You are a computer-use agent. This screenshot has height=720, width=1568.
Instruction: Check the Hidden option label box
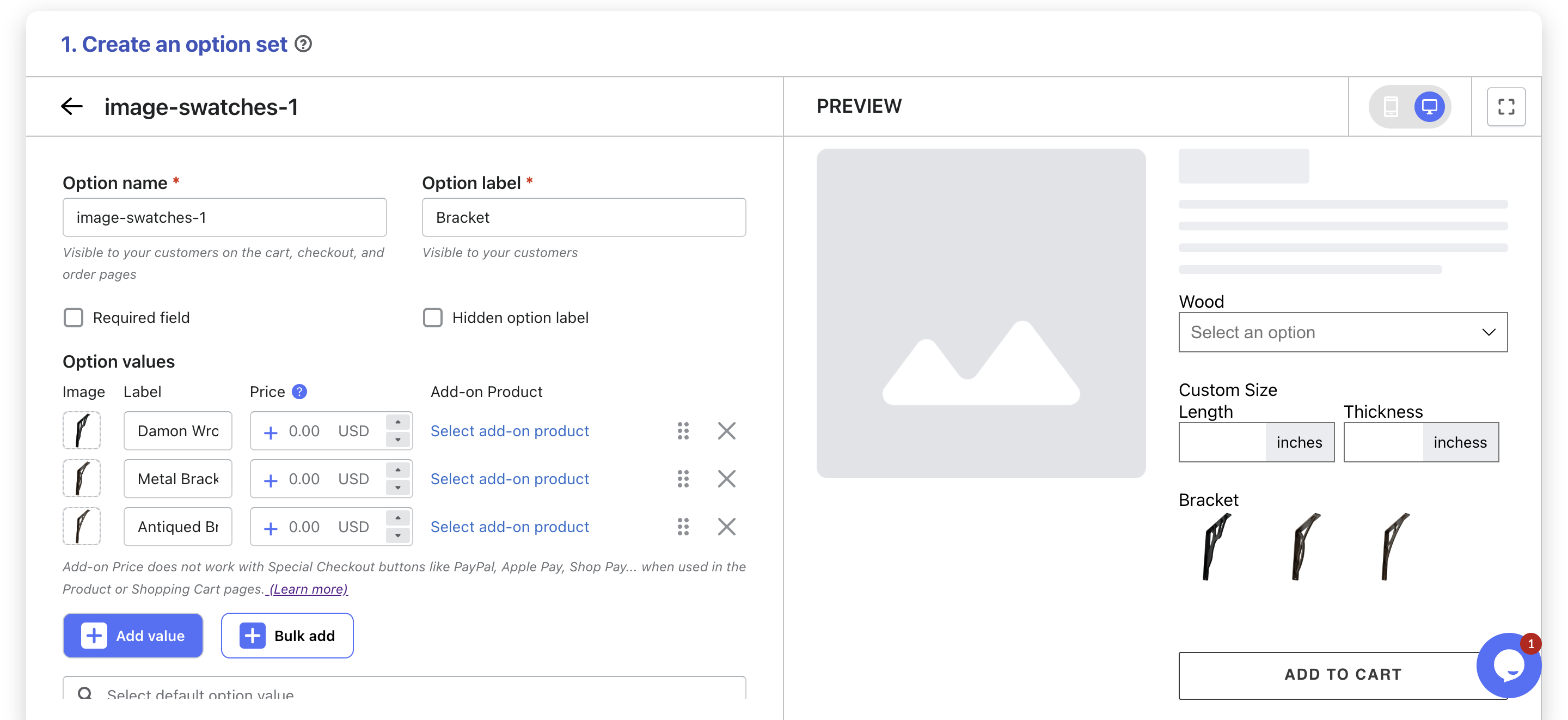pos(433,318)
